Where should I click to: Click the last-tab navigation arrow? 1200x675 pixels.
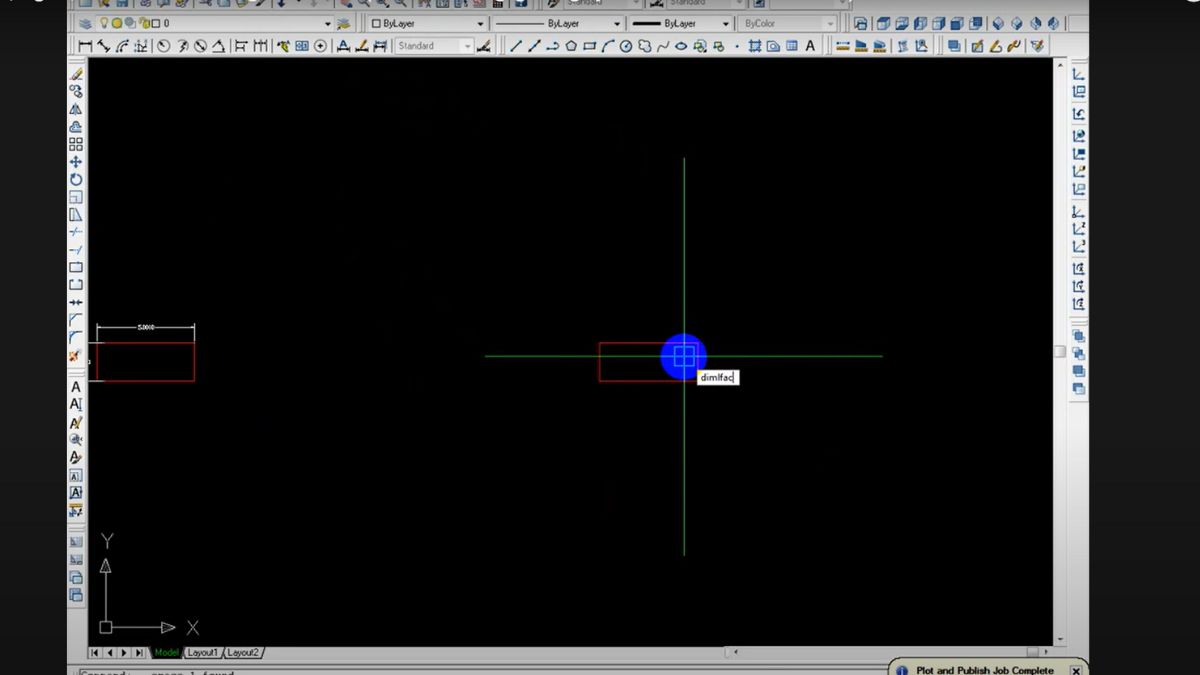click(x=140, y=653)
